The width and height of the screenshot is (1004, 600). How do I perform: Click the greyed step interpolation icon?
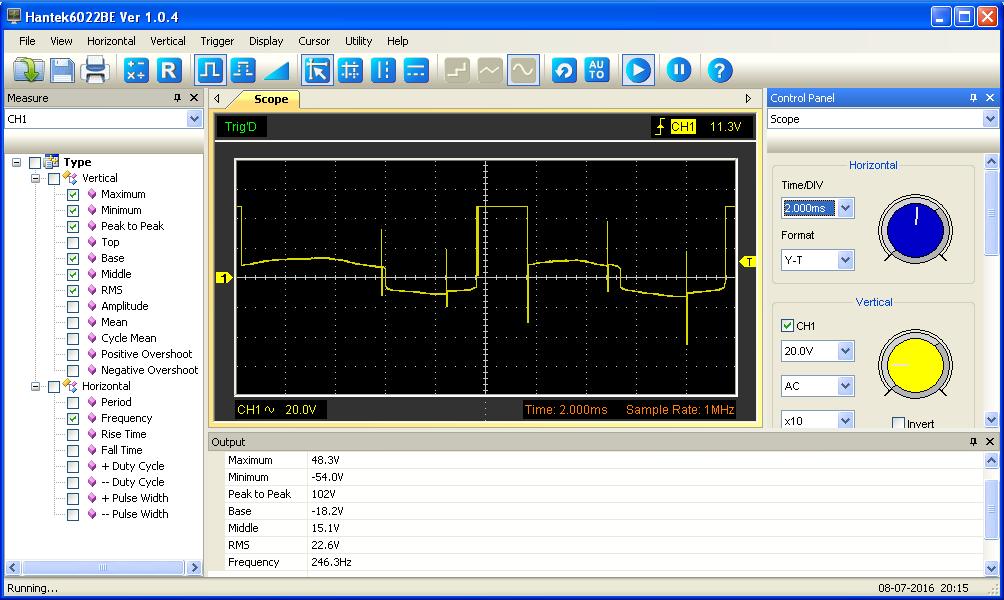pyautogui.click(x=457, y=70)
